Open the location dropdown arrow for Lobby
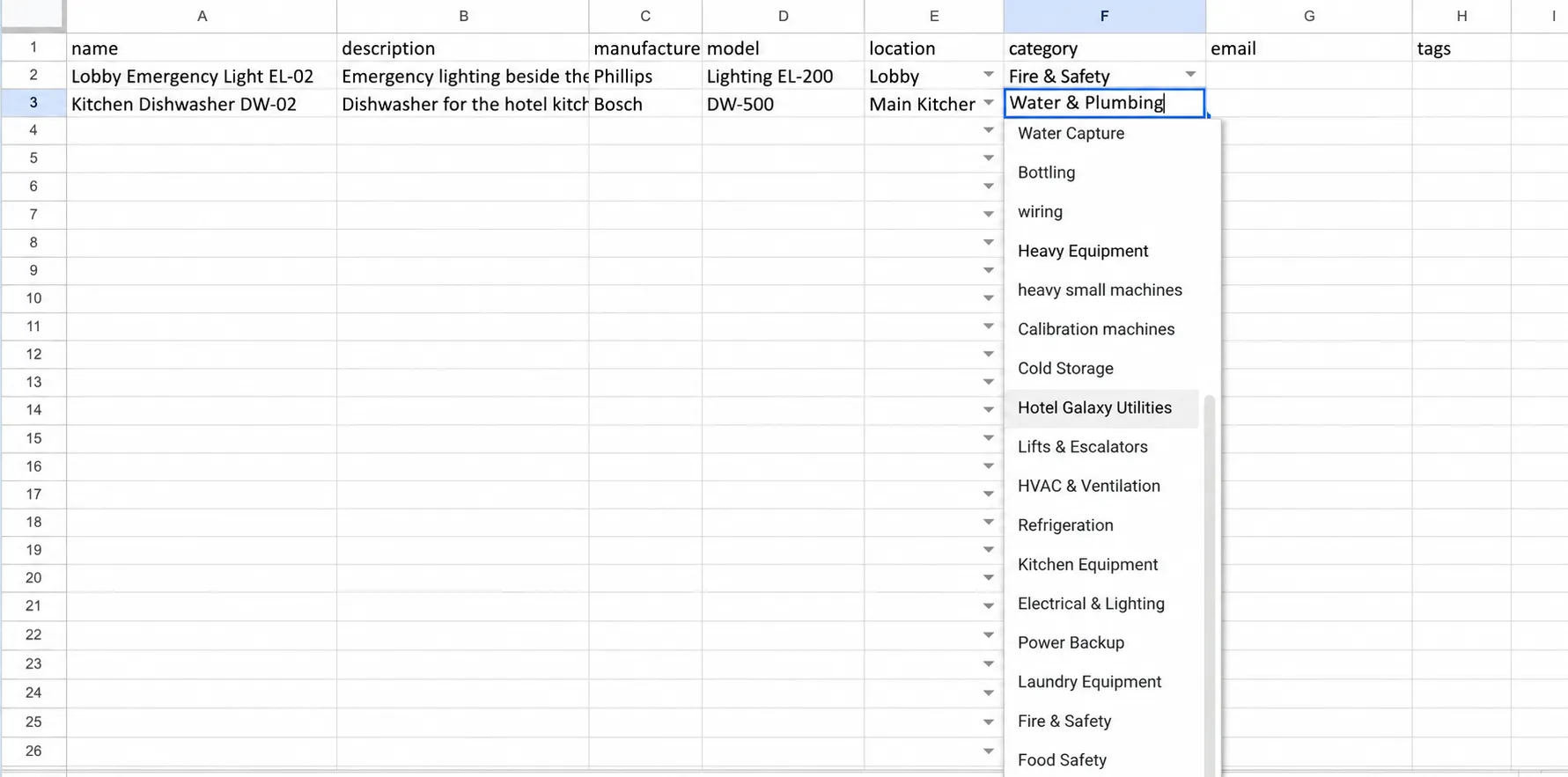This screenshot has height=777, width=1568. click(988, 76)
